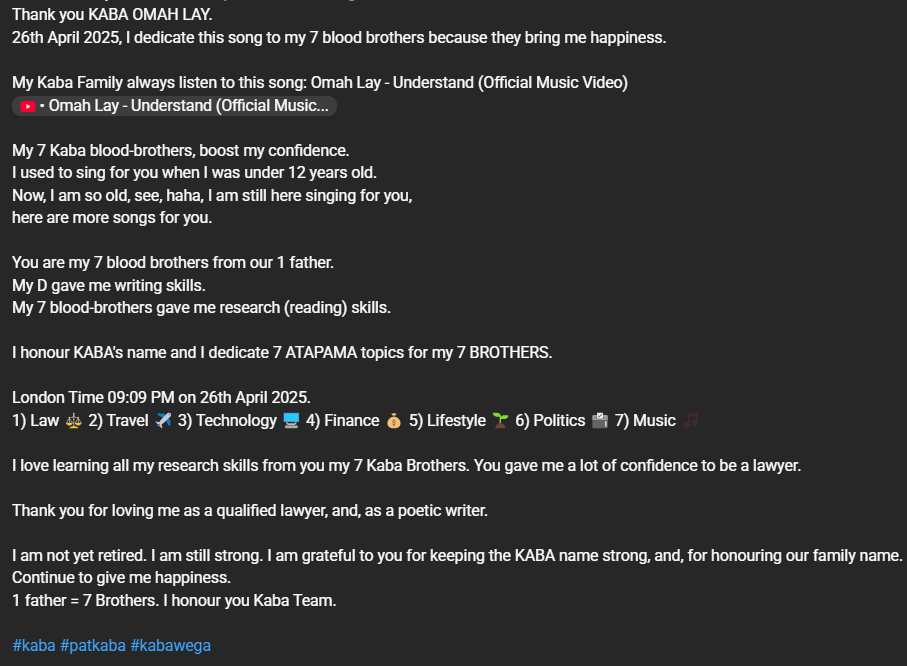Visit the #kabawega hashtag
This screenshot has height=666, width=907.
tap(170, 646)
